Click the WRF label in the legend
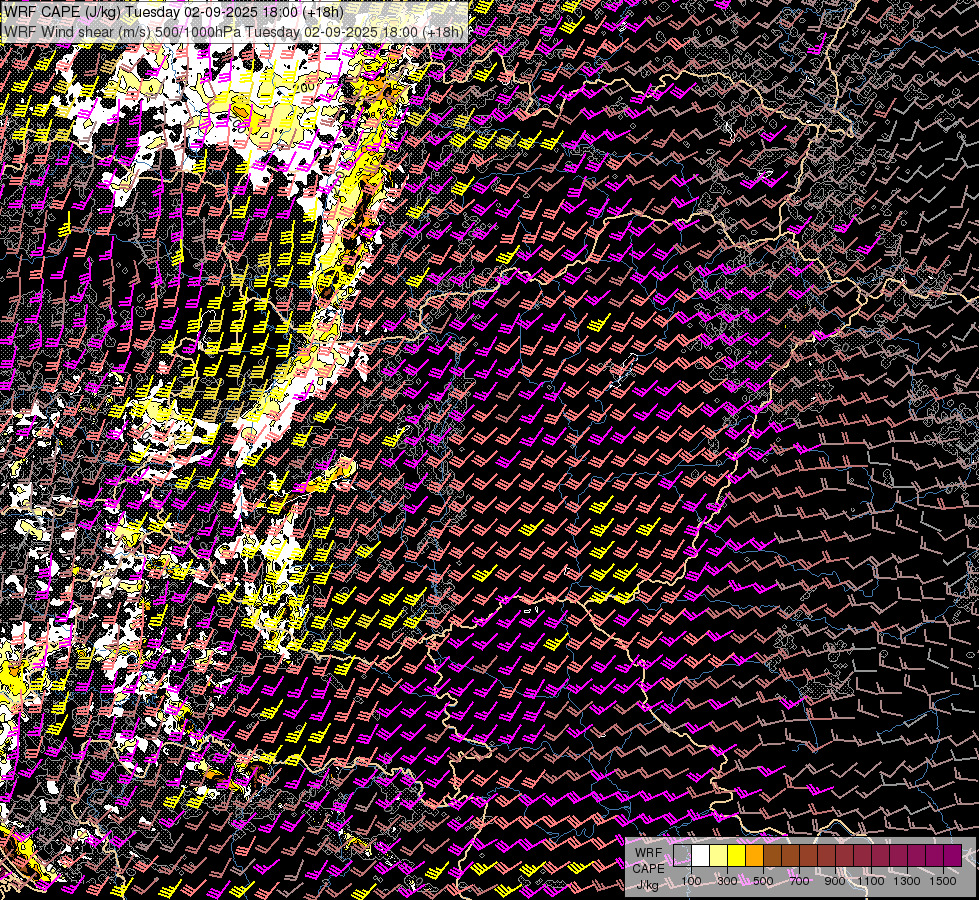 [x=649, y=853]
